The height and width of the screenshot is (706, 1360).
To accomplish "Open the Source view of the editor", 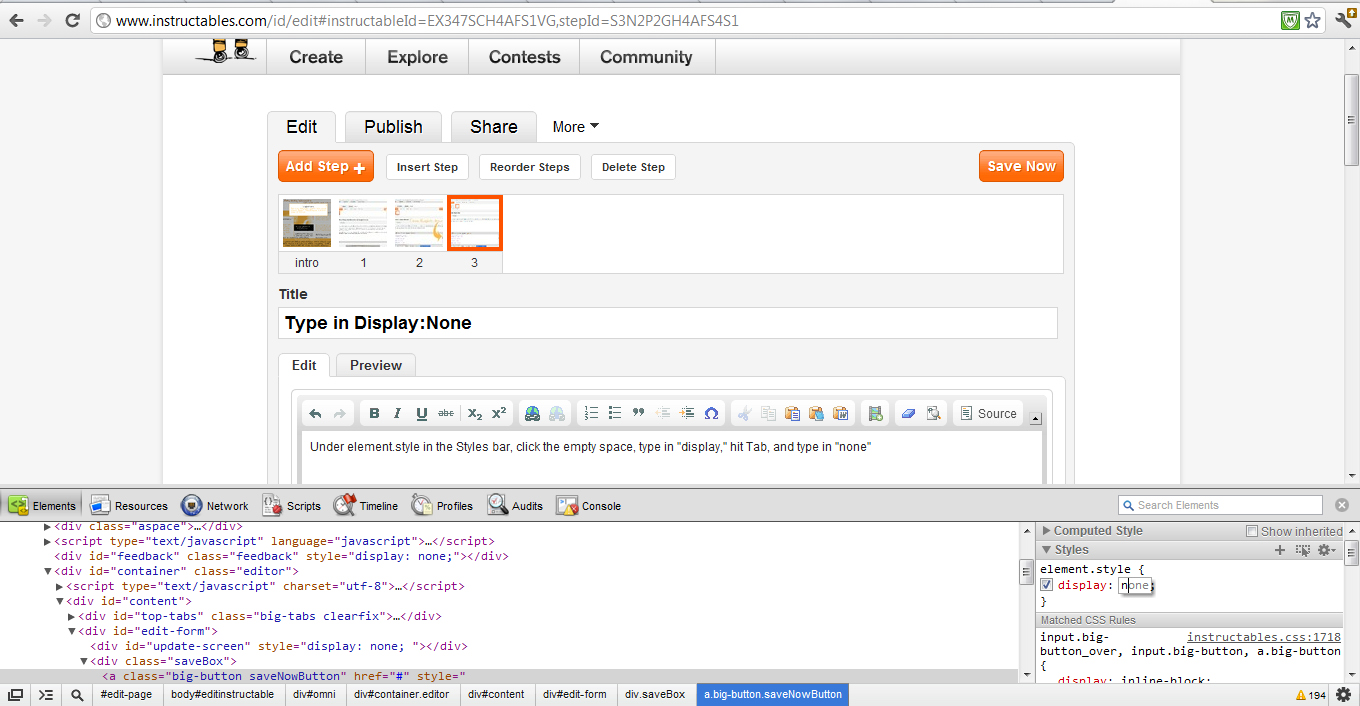I will pyautogui.click(x=987, y=412).
